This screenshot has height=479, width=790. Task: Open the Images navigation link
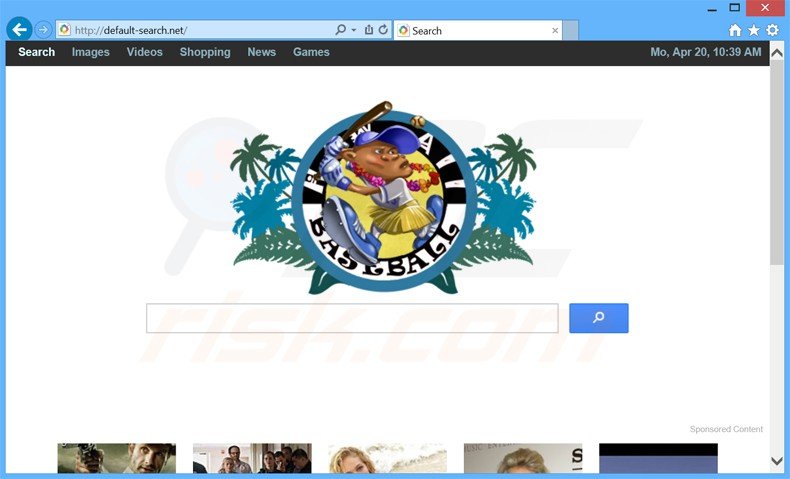coord(91,52)
